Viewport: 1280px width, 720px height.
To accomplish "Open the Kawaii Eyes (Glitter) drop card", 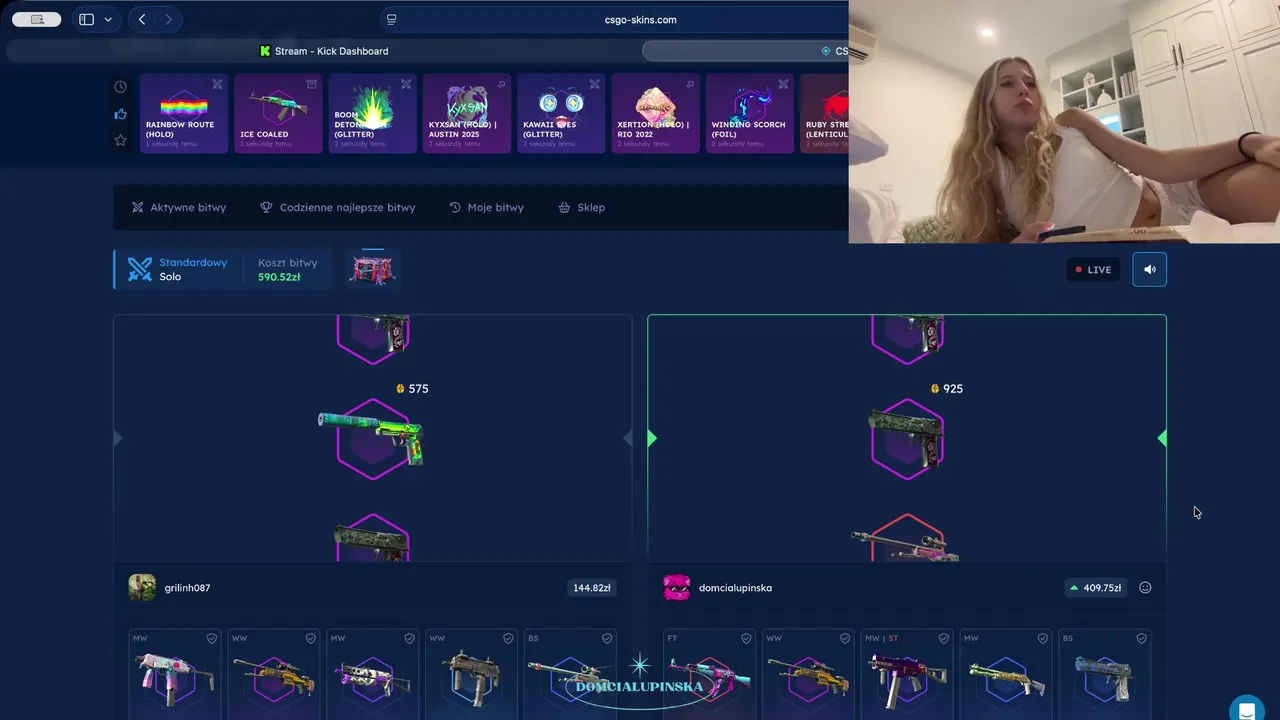I will (x=561, y=113).
